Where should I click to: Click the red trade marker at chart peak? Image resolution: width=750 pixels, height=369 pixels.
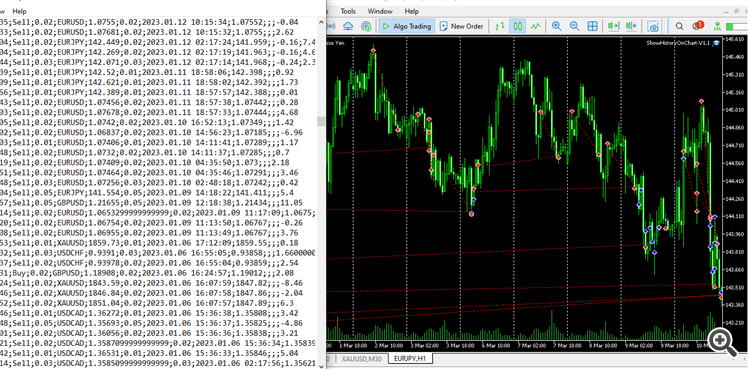point(373,50)
